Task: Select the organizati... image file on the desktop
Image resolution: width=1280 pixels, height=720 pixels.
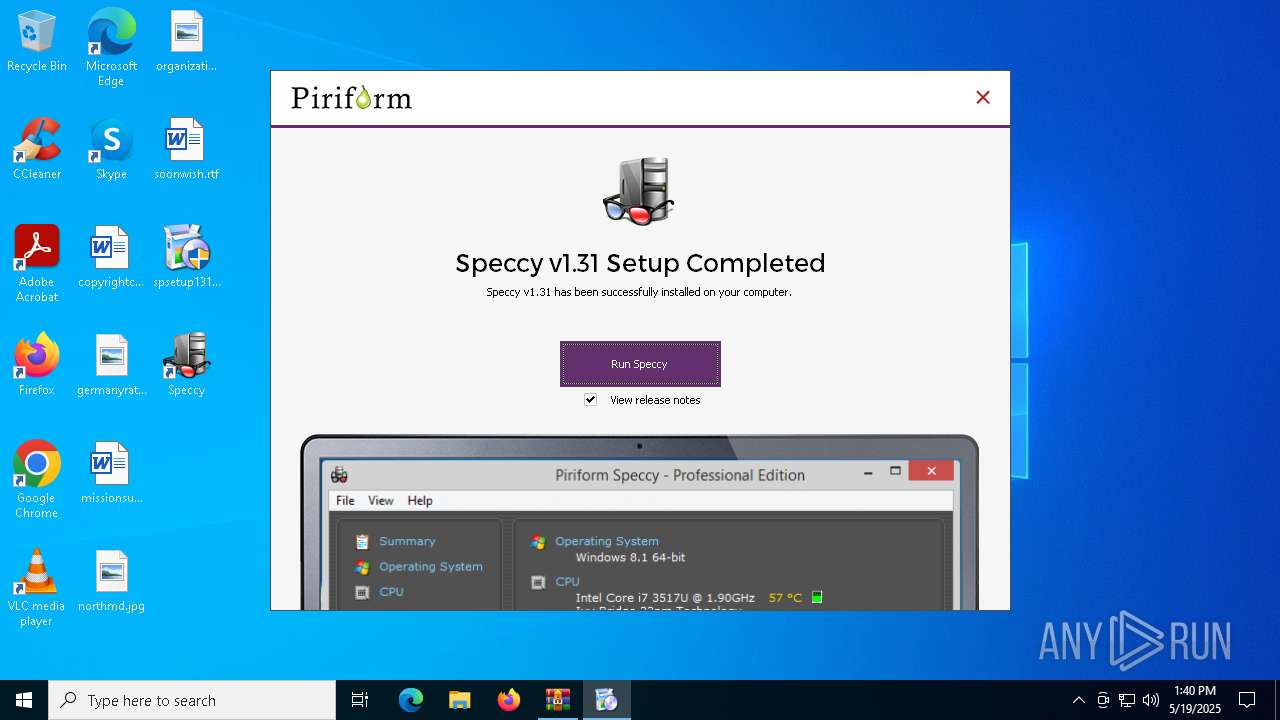Action: pos(186,42)
